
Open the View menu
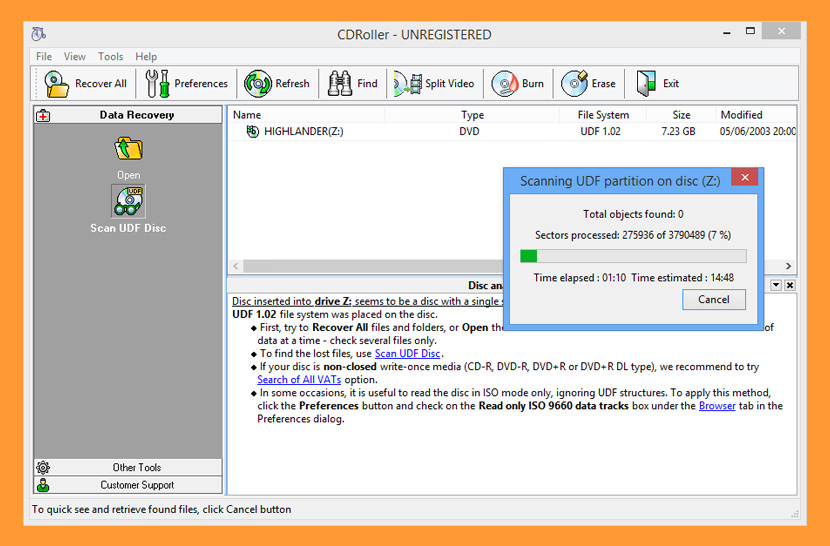(x=75, y=56)
